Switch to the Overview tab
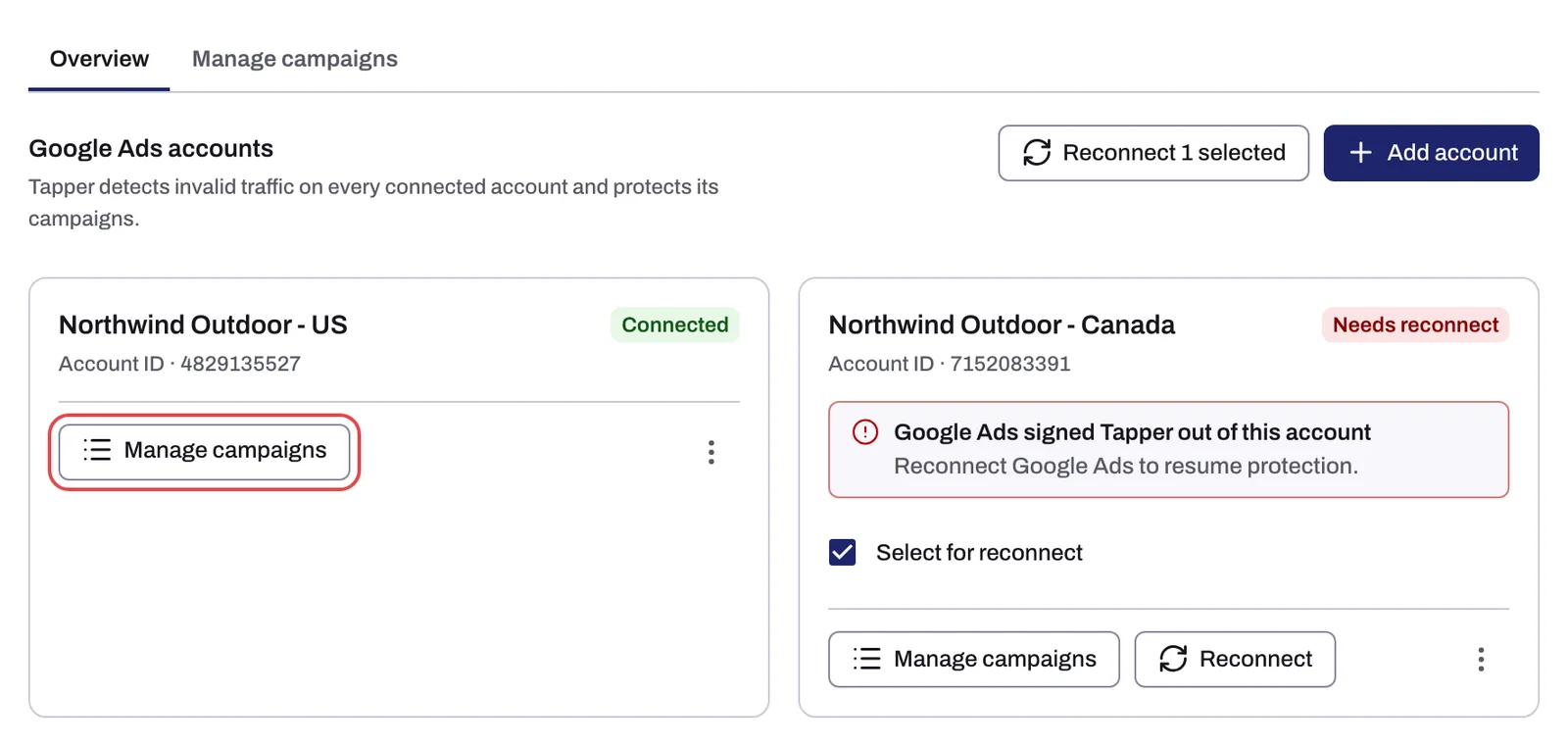 point(99,59)
